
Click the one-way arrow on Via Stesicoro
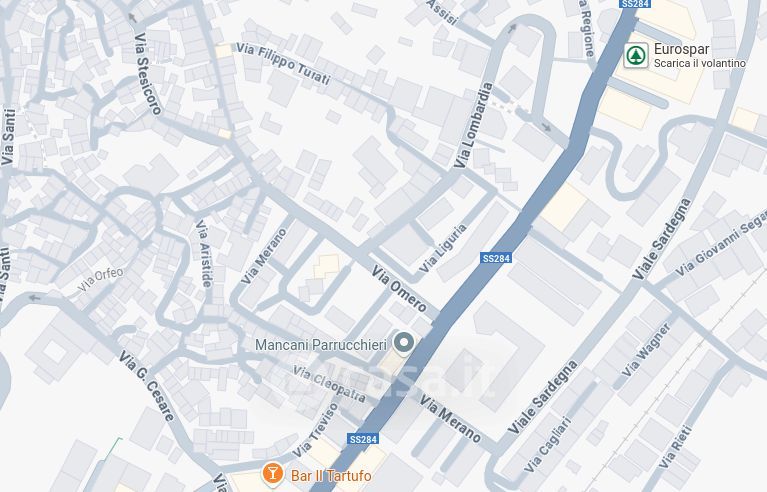132,18
